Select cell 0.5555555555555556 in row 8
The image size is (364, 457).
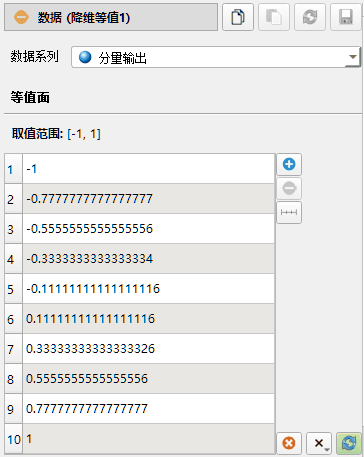pyautogui.click(x=149, y=379)
